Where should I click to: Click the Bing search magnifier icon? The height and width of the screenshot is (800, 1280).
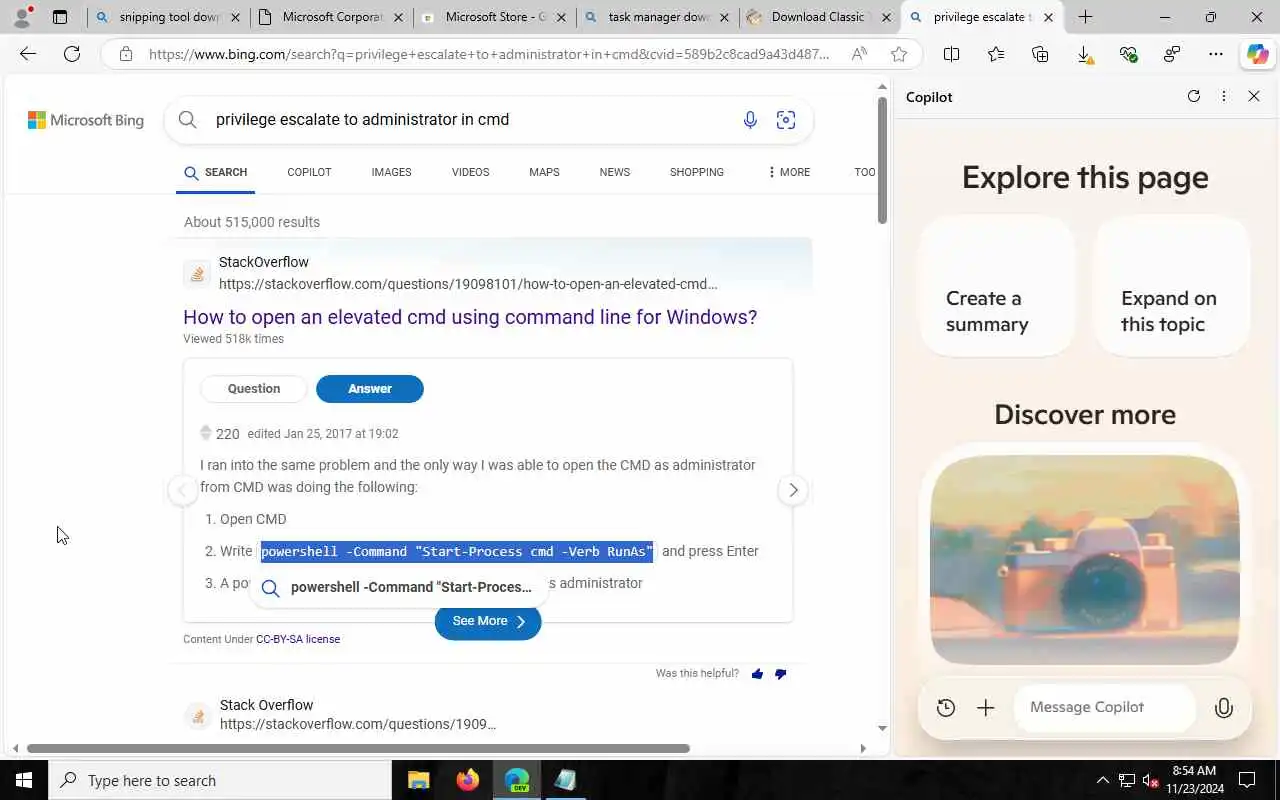(187, 120)
